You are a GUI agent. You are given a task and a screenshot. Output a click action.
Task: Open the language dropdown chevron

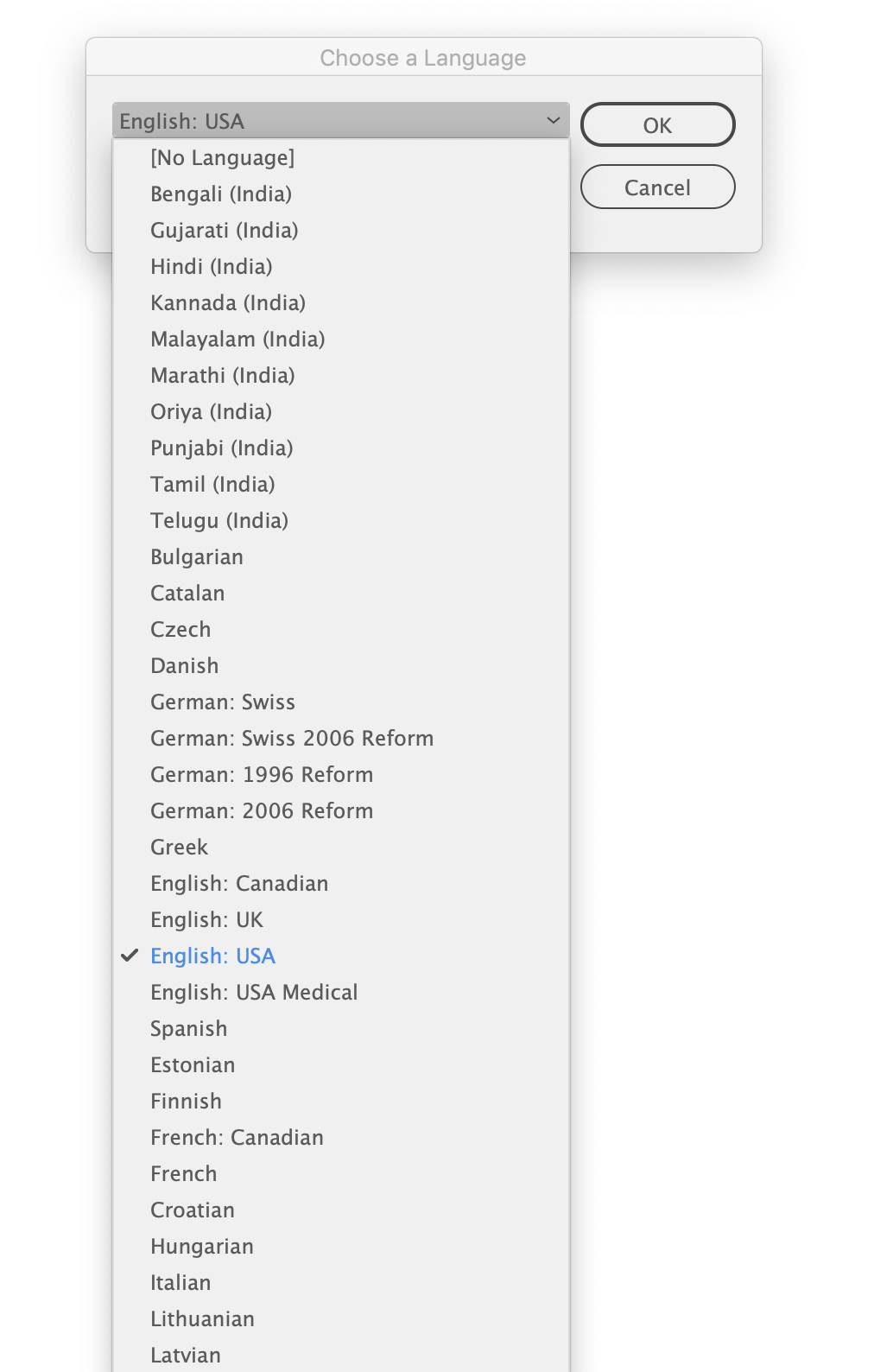(x=554, y=120)
